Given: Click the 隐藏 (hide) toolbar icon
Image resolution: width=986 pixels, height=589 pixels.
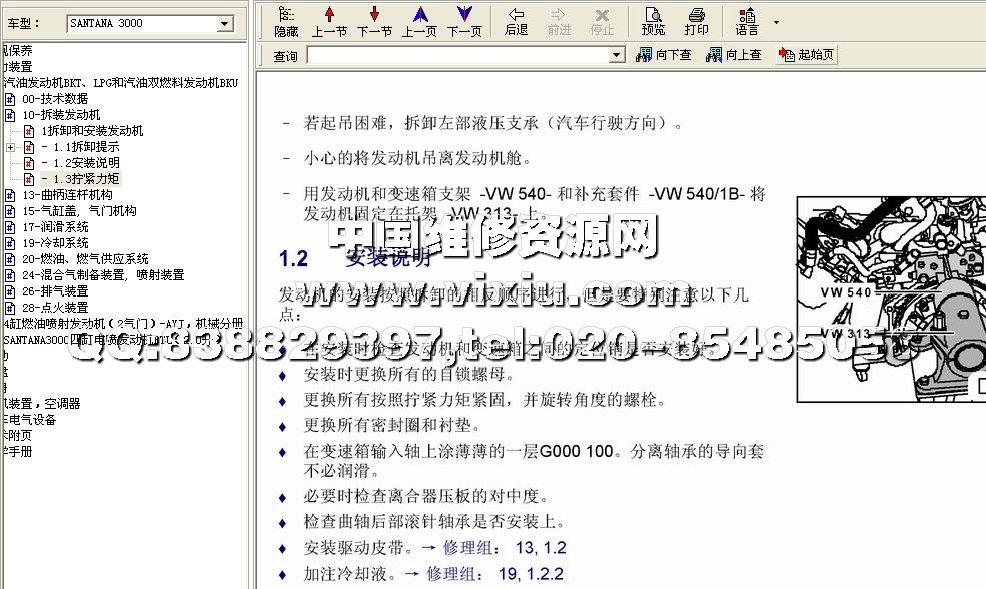Looking at the screenshot, I should pyautogui.click(x=286, y=20).
